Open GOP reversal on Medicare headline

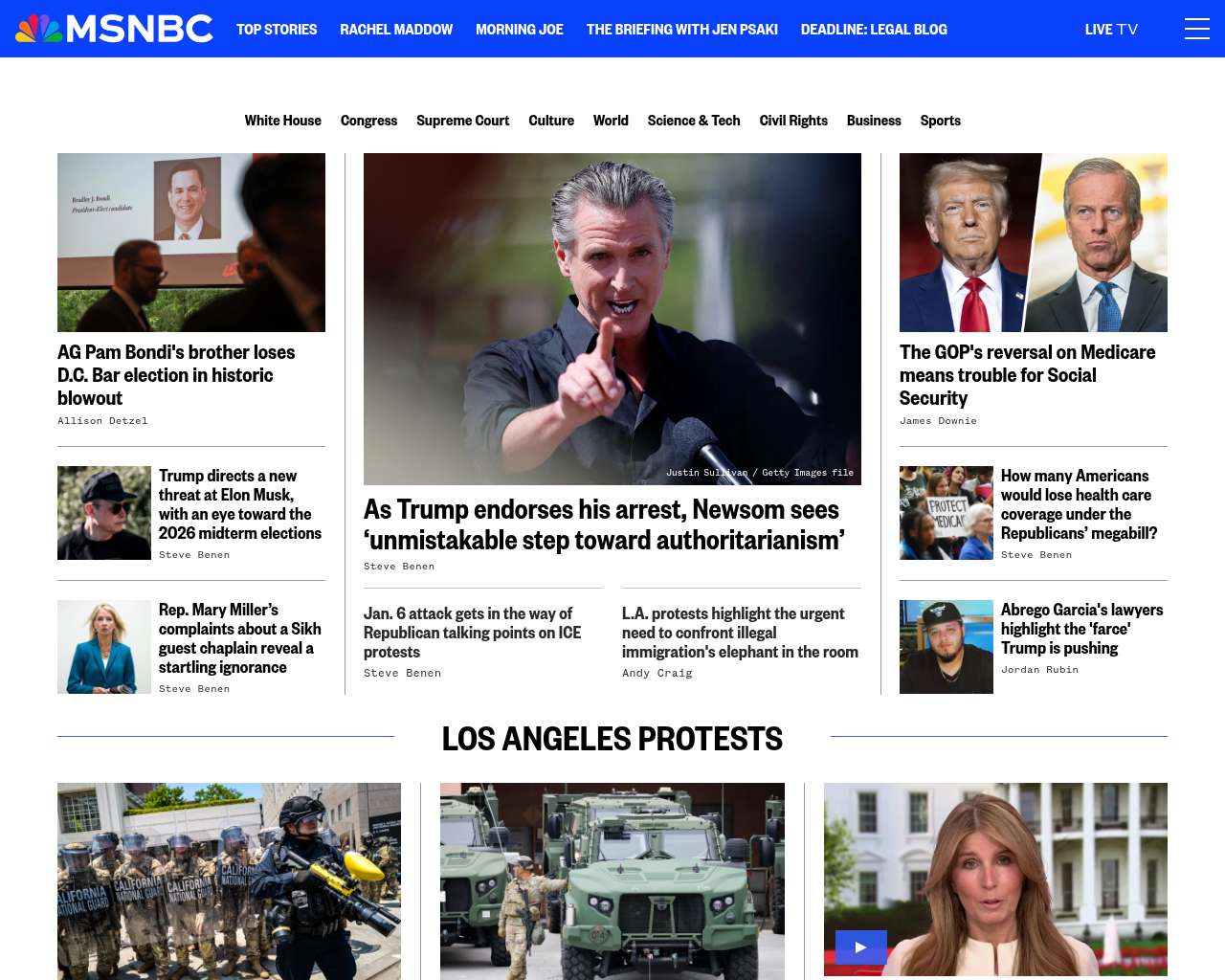pyautogui.click(x=1028, y=375)
